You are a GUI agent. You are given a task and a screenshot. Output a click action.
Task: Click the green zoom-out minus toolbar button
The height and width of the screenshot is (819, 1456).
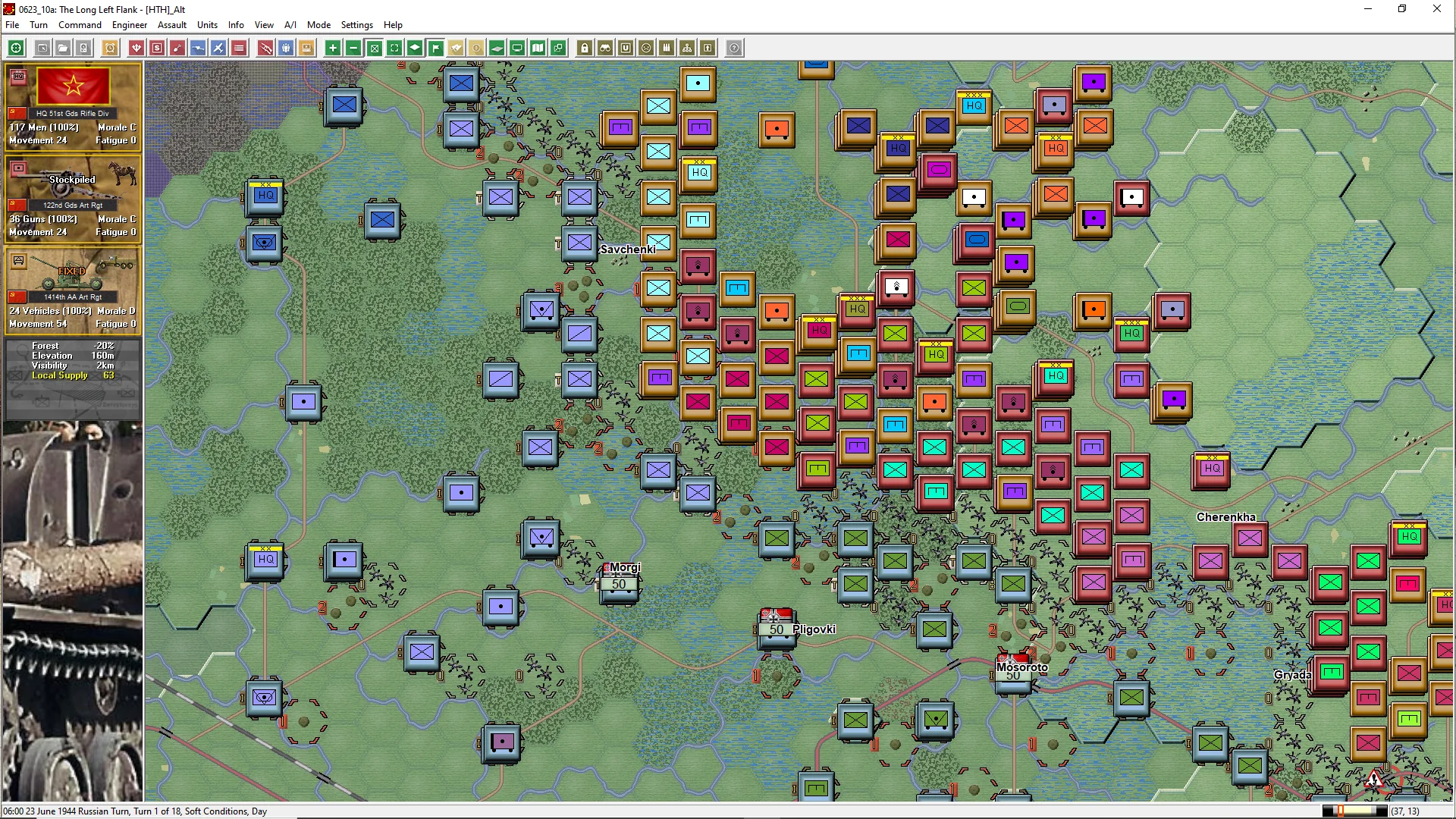click(353, 48)
